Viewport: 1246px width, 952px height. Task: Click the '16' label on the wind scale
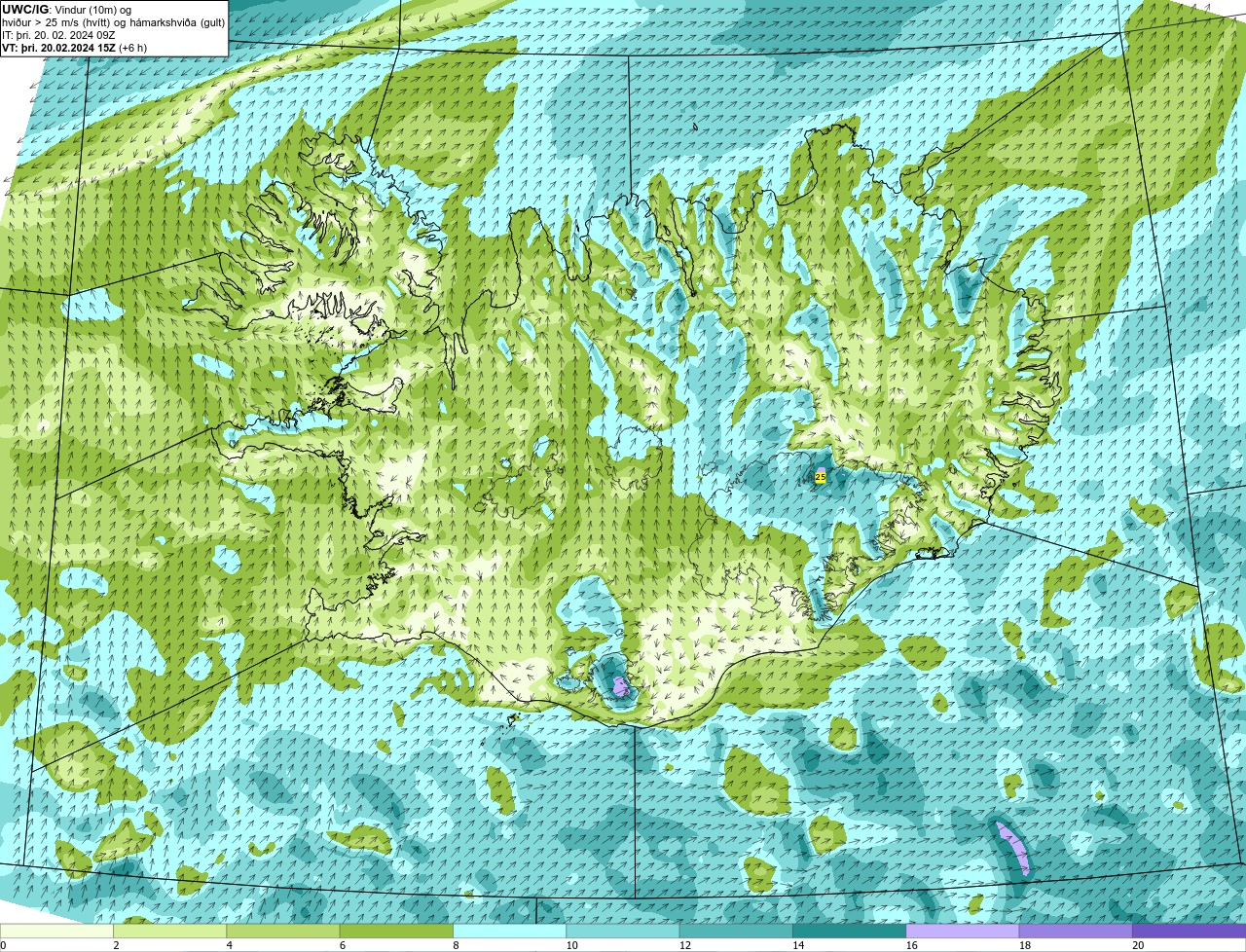912,945
